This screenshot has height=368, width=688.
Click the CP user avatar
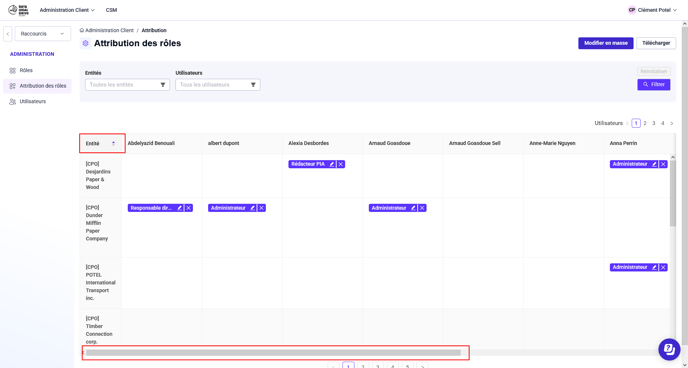[632, 10]
